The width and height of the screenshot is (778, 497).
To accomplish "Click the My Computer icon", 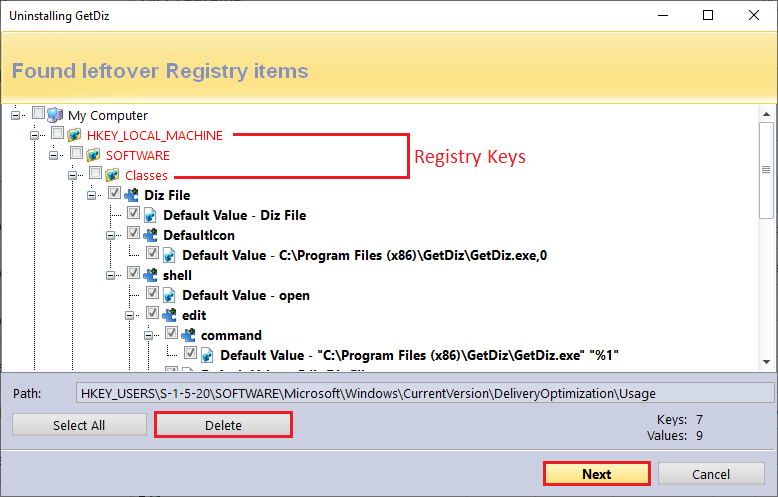I will (x=55, y=115).
